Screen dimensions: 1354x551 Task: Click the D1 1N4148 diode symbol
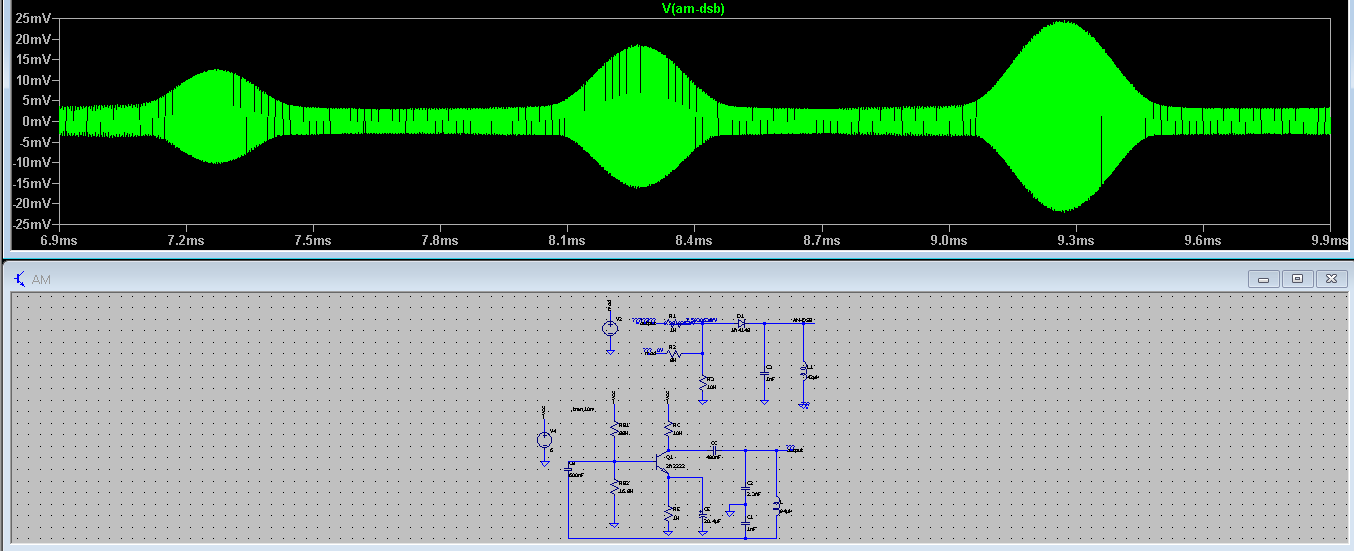point(742,323)
